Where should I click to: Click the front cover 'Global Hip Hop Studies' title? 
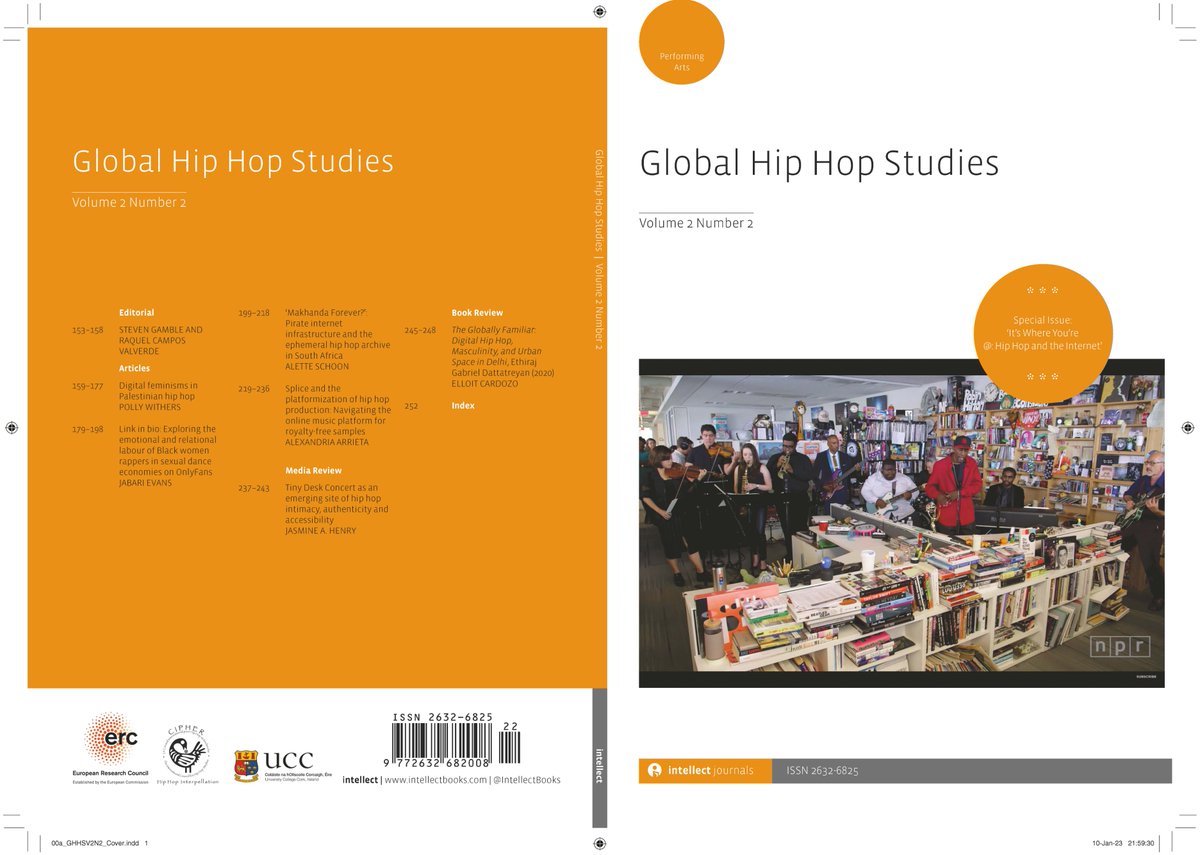click(819, 162)
